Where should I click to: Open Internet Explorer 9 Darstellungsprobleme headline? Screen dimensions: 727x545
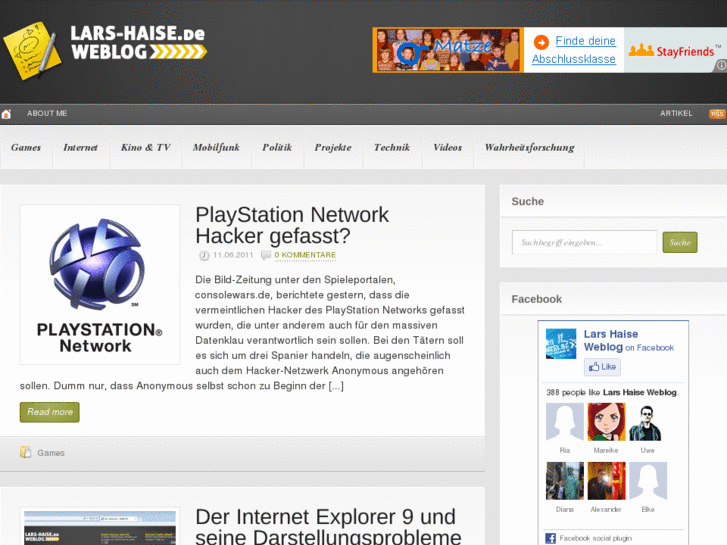tap(328, 526)
